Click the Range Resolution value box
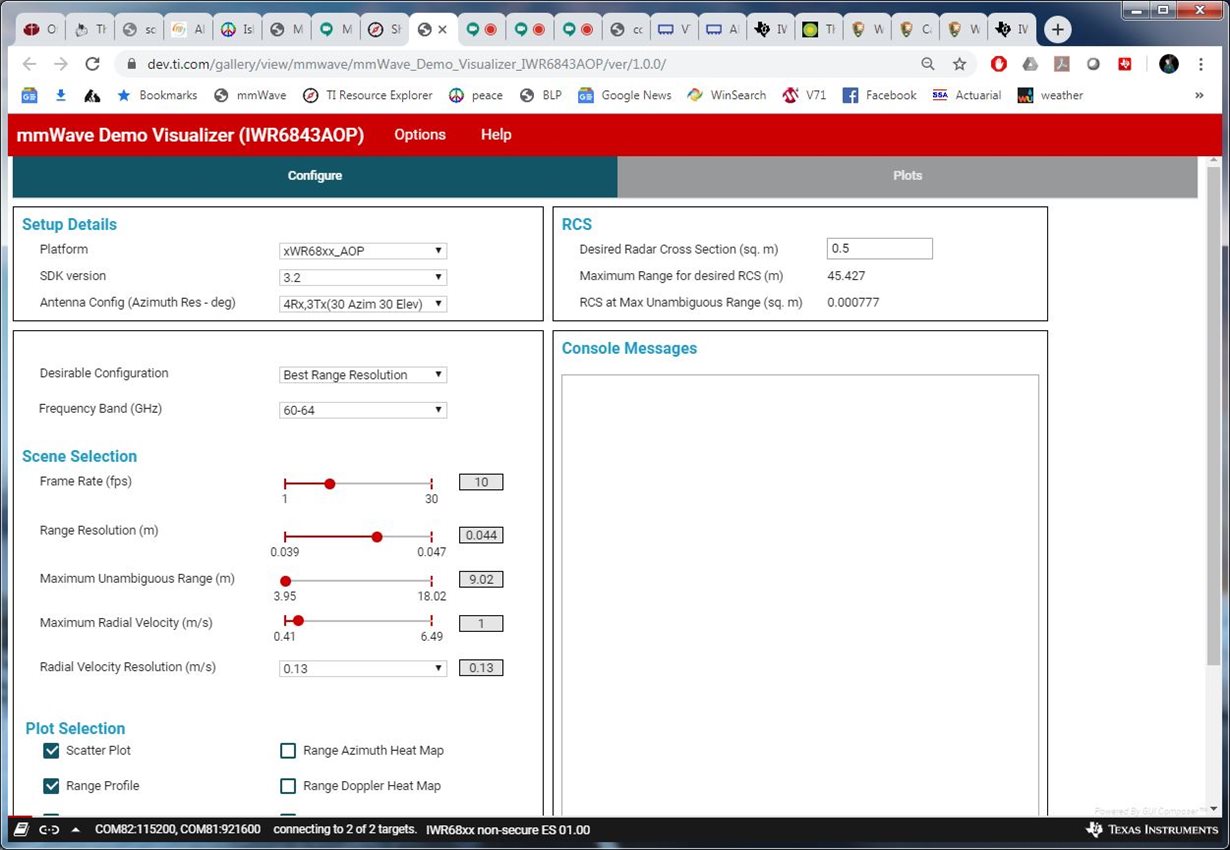The image size is (1230, 850). 481,535
